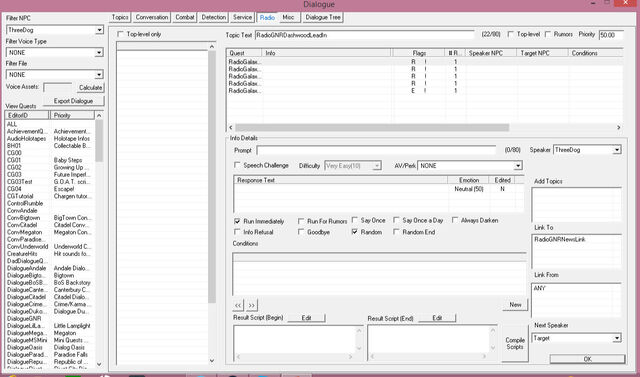Open the Dialogue Tree tab

[323, 17]
